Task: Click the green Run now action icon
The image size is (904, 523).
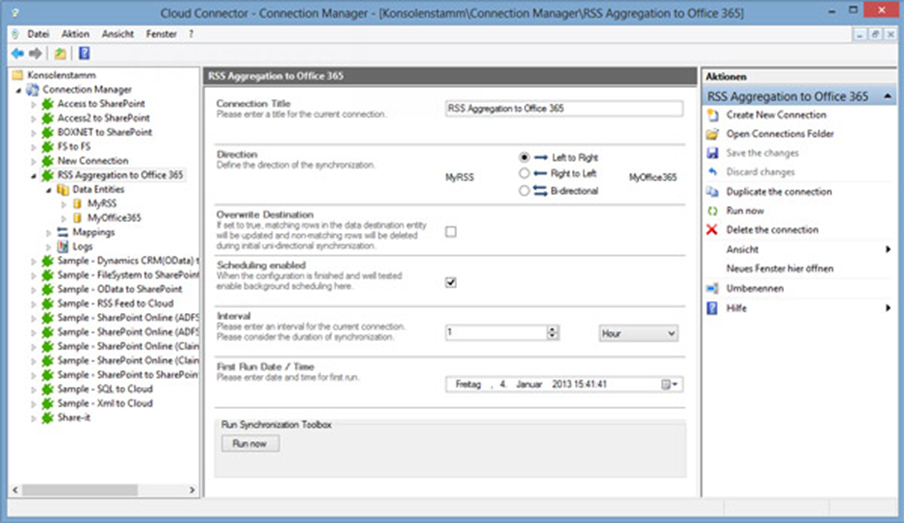Action: [712, 211]
